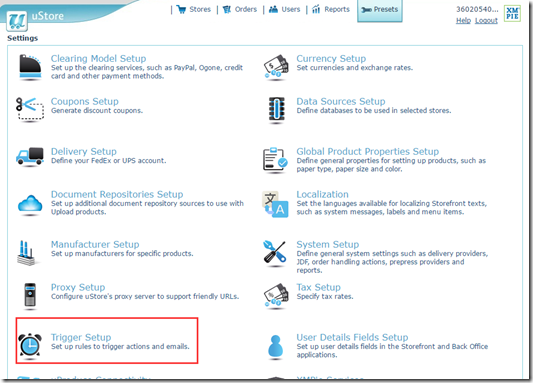Click the Document Repositories cloud icon

[30, 205]
